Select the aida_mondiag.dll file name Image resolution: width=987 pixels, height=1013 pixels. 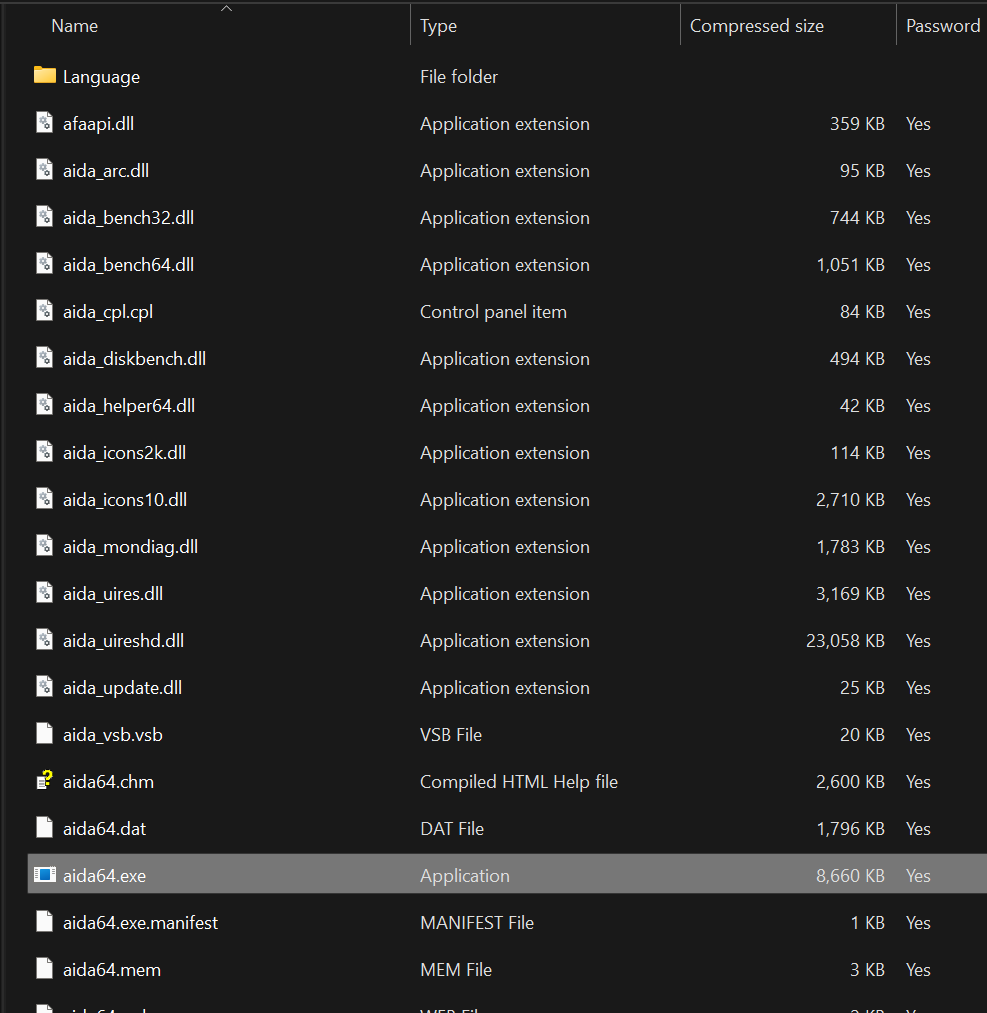(x=130, y=547)
